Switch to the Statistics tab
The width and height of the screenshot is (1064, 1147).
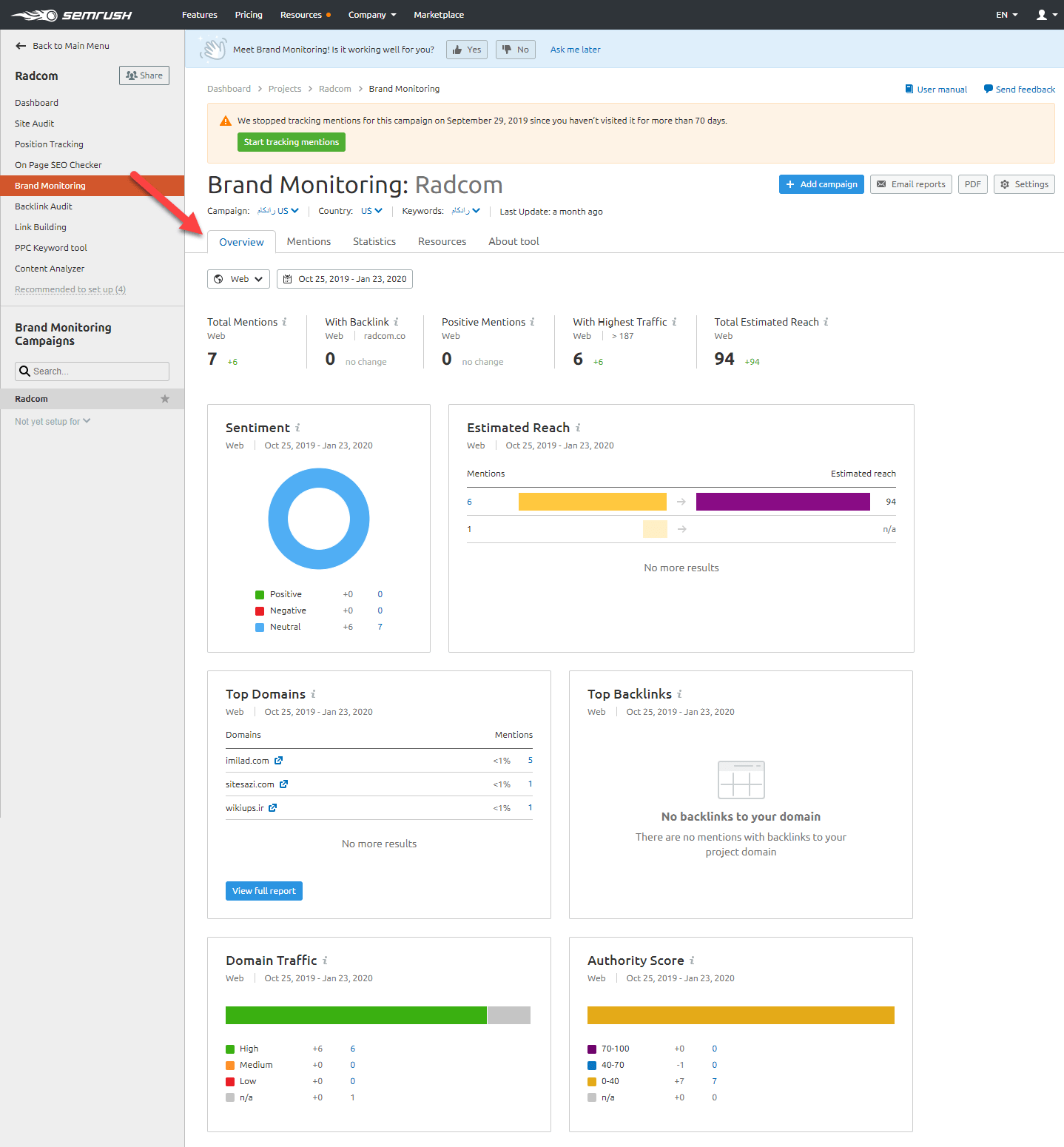click(374, 242)
